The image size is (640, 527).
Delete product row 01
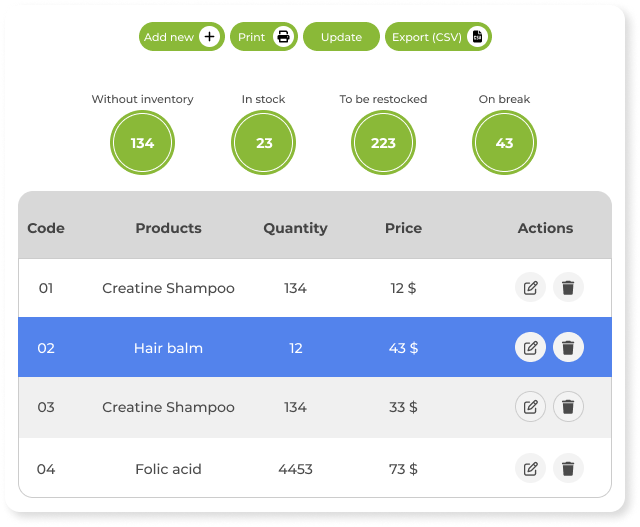[568, 287]
